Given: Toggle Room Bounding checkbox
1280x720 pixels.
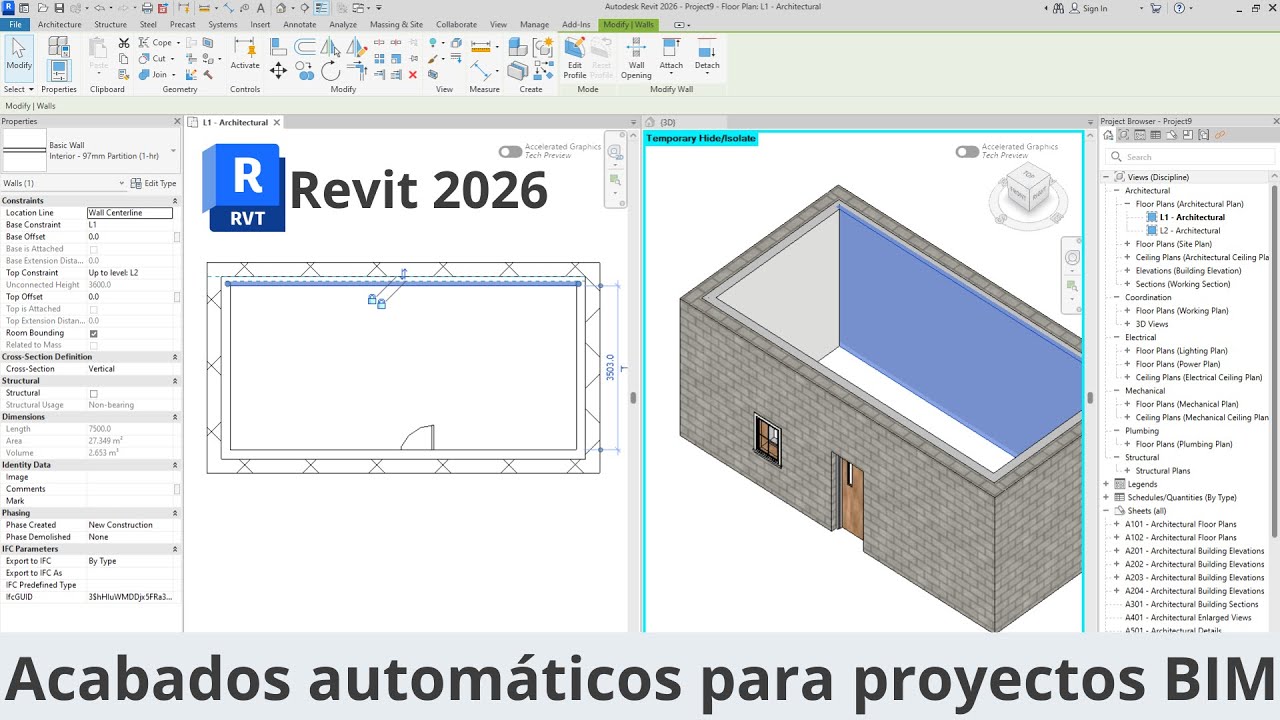Looking at the screenshot, I should click(x=94, y=333).
